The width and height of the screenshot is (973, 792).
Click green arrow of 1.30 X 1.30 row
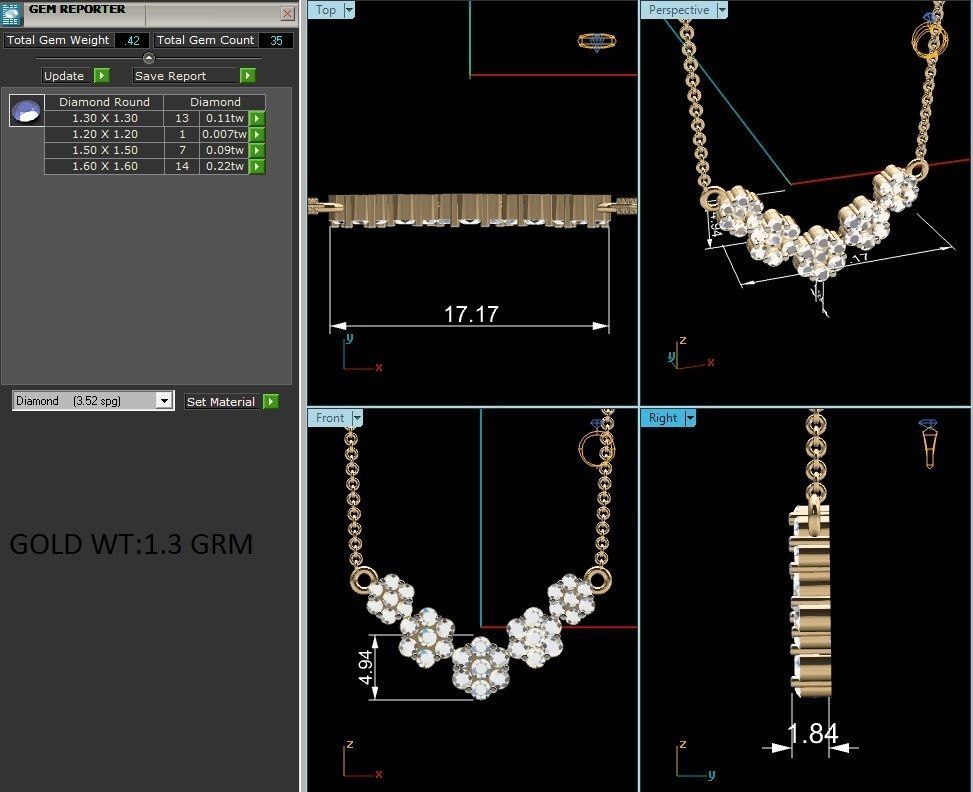(x=257, y=118)
